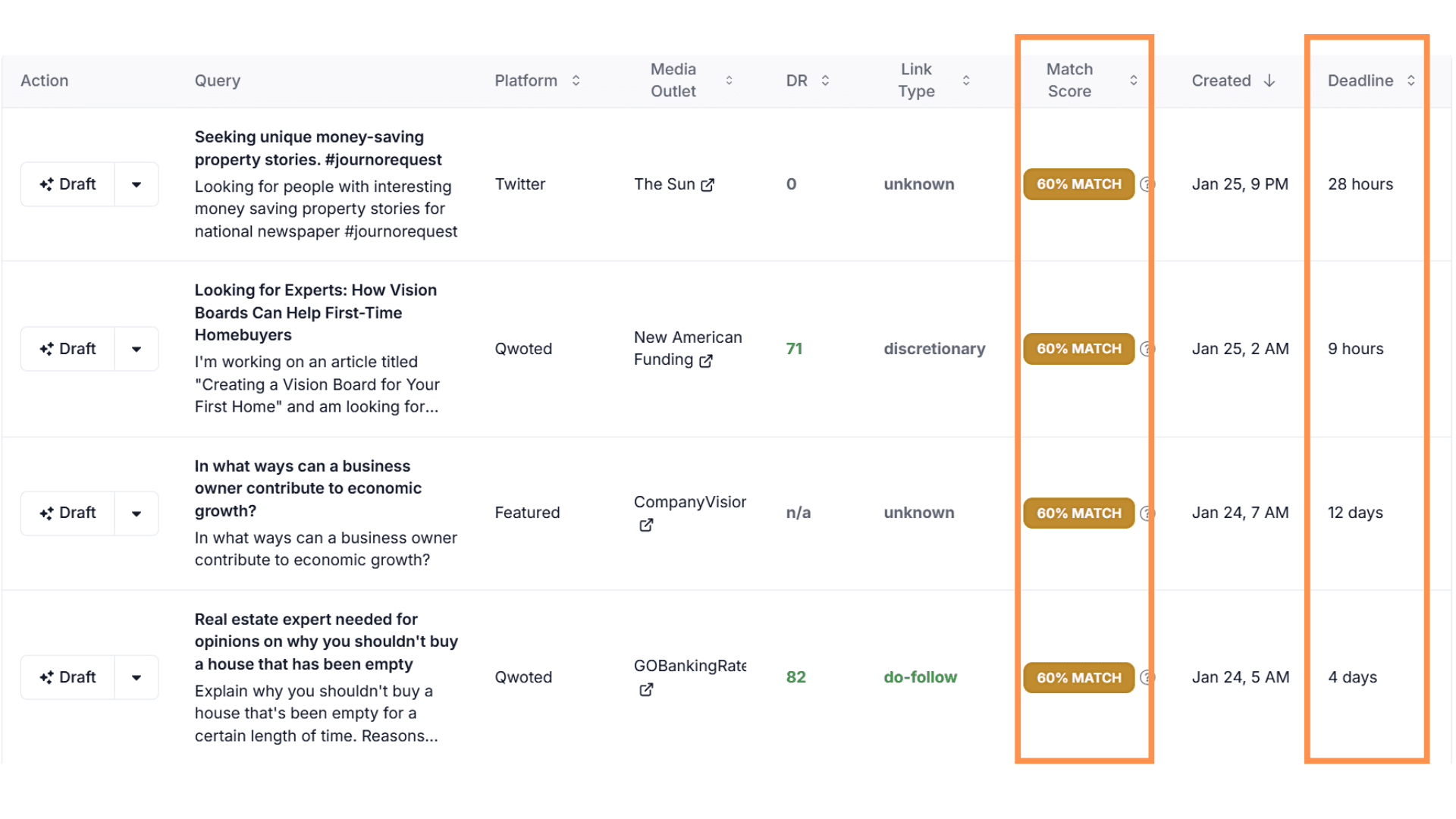Expand the Draft dropdown for the empty house query
This screenshot has height=819, width=1456.
click(x=136, y=677)
